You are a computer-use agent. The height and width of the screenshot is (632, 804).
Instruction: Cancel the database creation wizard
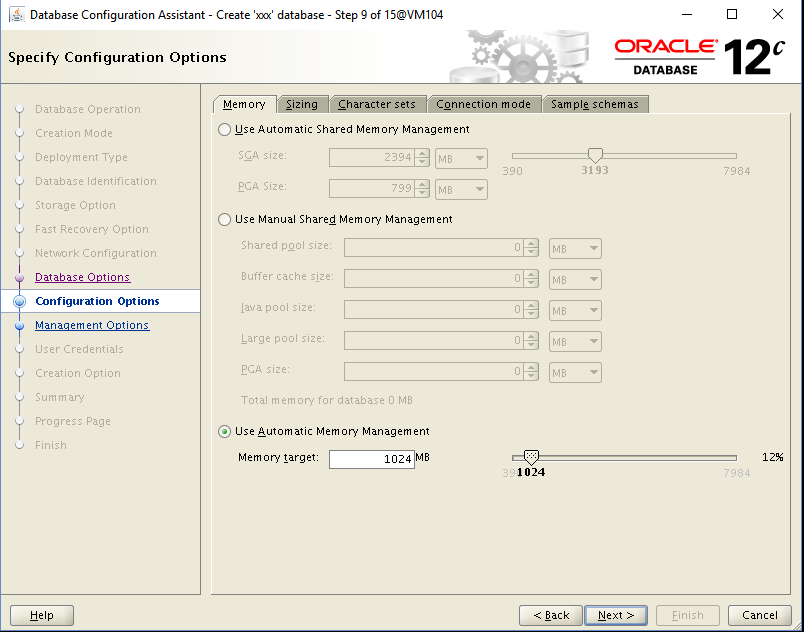pyautogui.click(x=760, y=615)
